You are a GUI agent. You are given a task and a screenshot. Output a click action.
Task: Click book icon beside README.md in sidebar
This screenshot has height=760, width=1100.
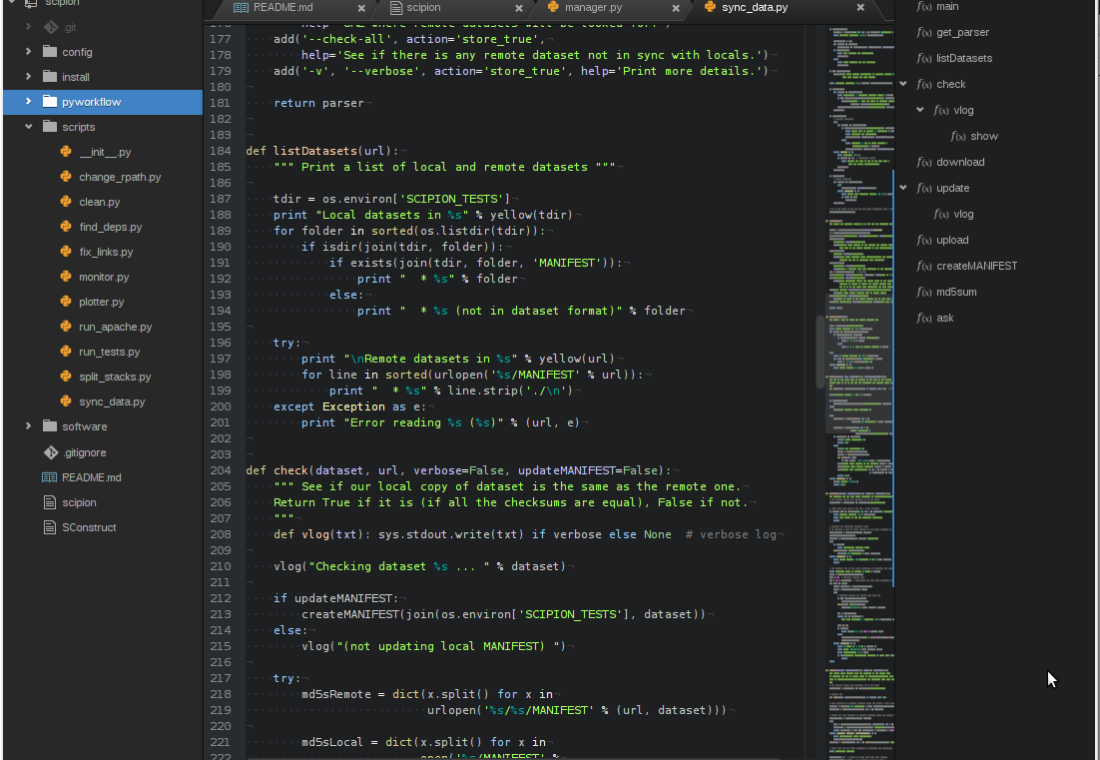tap(49, 477)
